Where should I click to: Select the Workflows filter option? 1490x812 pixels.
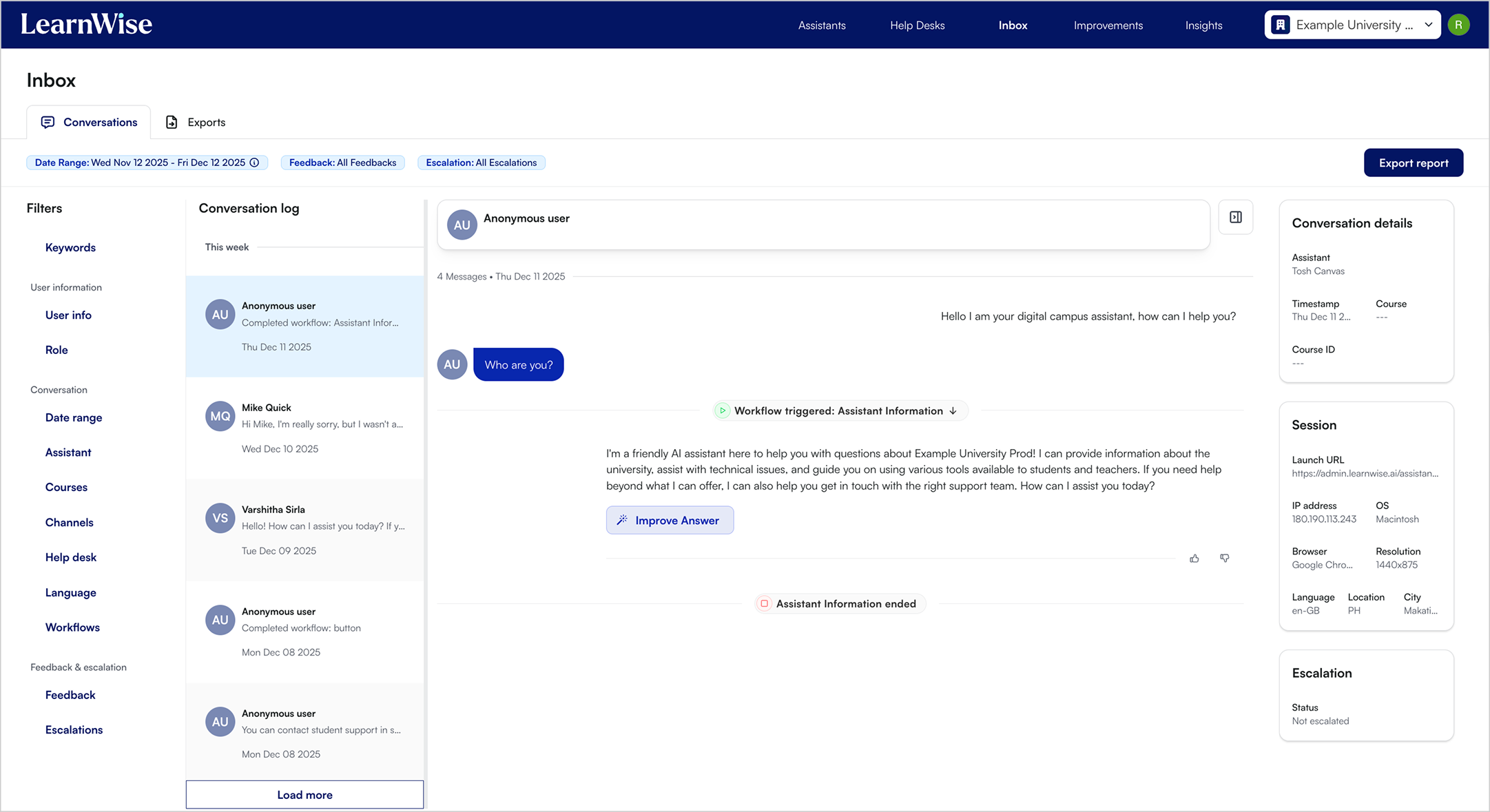[x=72, y=627]
